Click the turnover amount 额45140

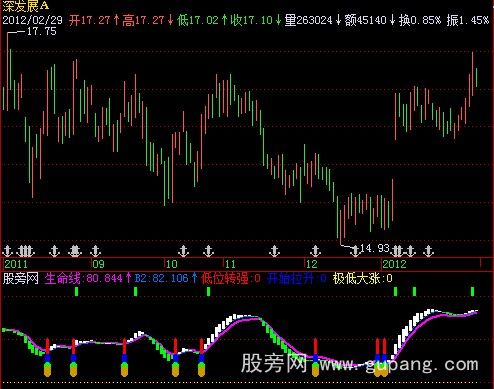pos(365,20)
